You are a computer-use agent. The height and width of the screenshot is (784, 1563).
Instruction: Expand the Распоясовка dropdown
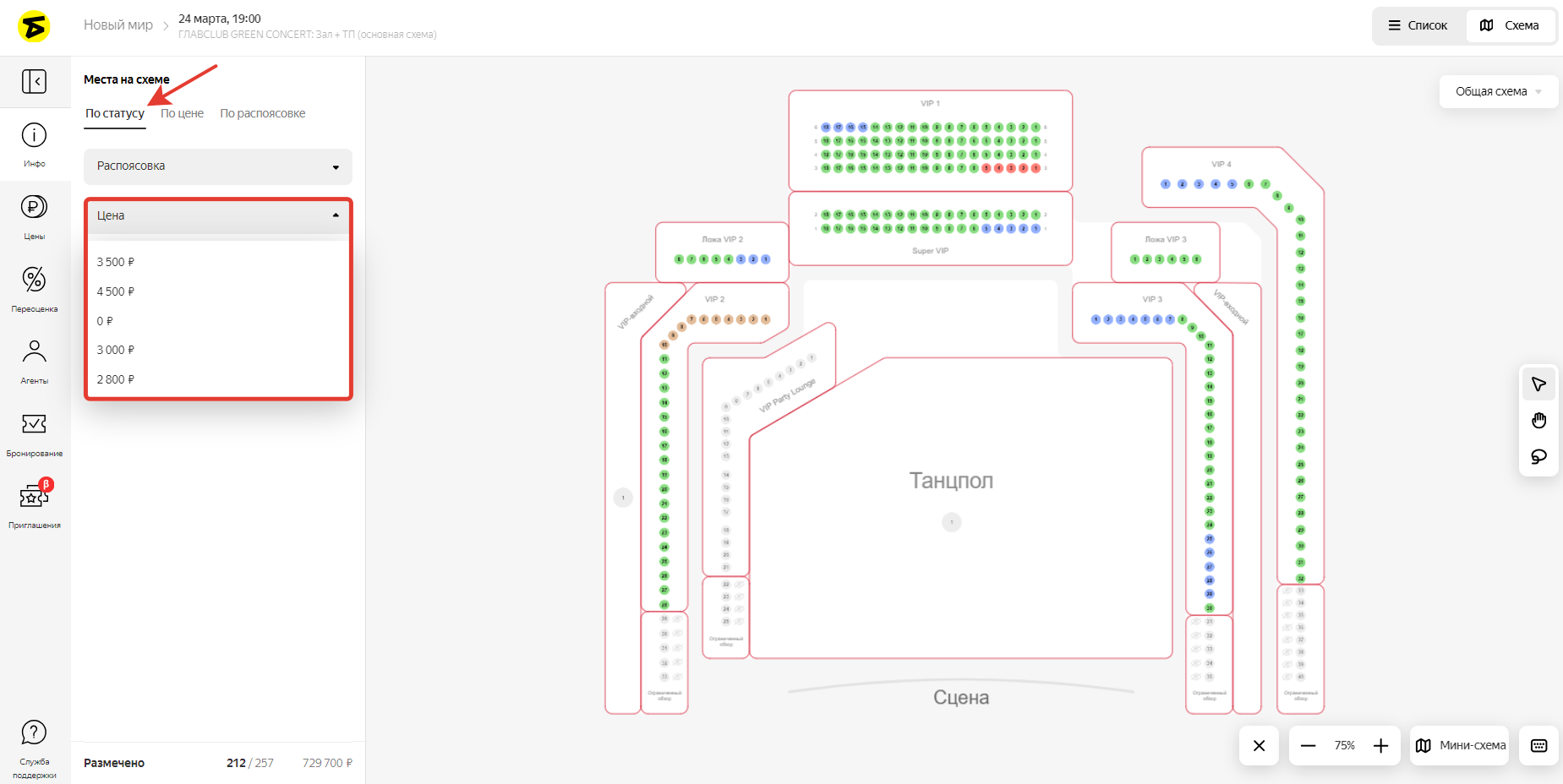point(218,166)
